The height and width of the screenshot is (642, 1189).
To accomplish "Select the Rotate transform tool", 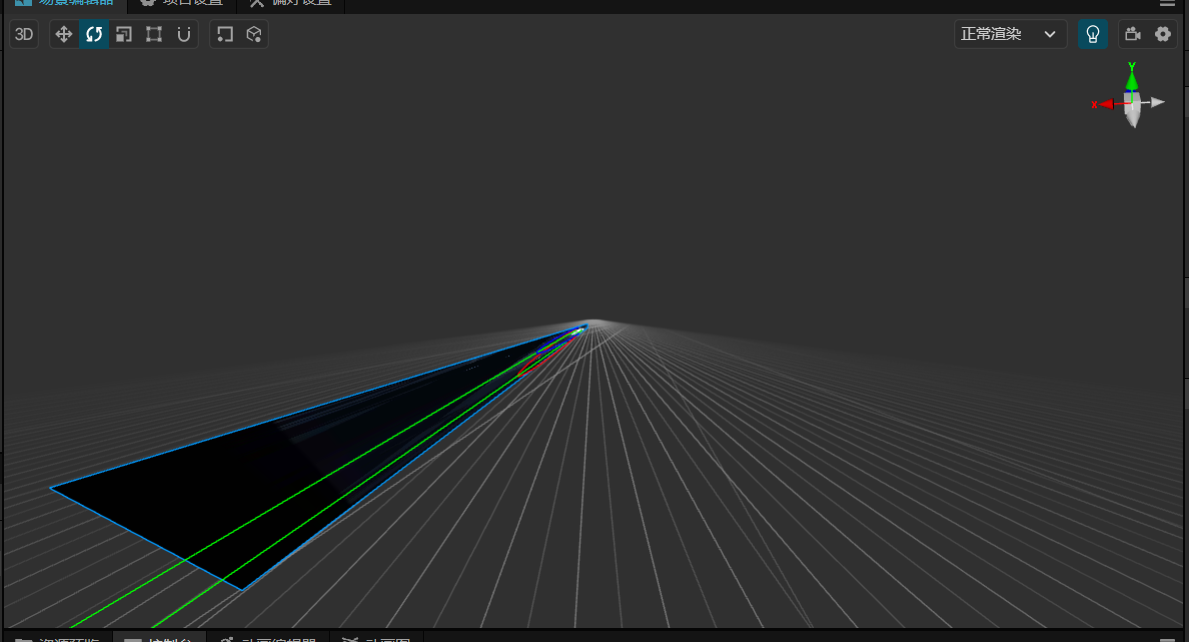I will (94, 34).
